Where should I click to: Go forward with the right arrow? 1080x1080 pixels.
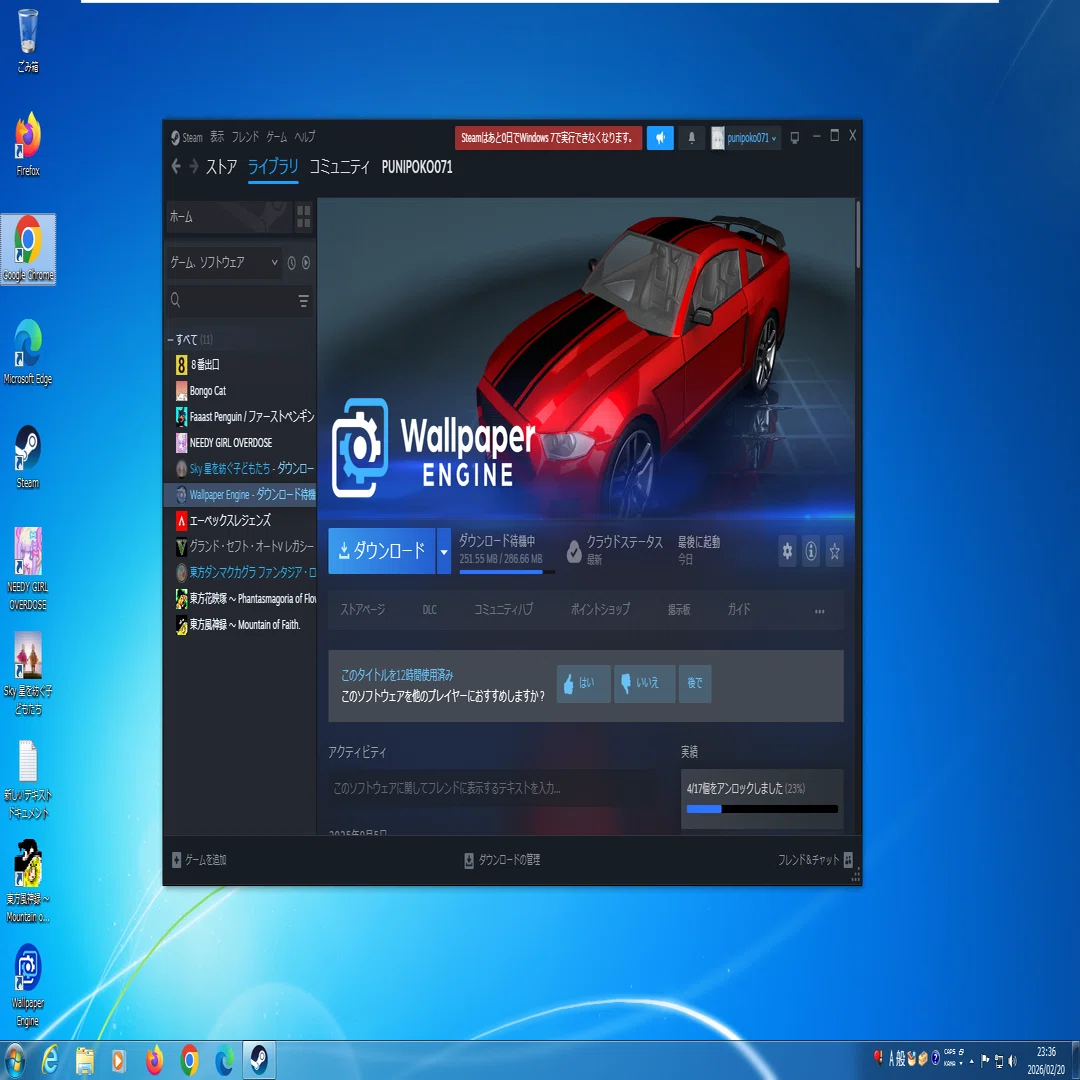(x=194, y=166)
